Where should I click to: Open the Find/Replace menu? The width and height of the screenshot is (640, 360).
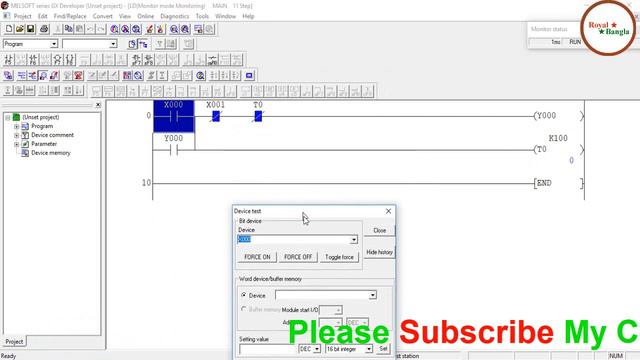(x=70, y=16)
